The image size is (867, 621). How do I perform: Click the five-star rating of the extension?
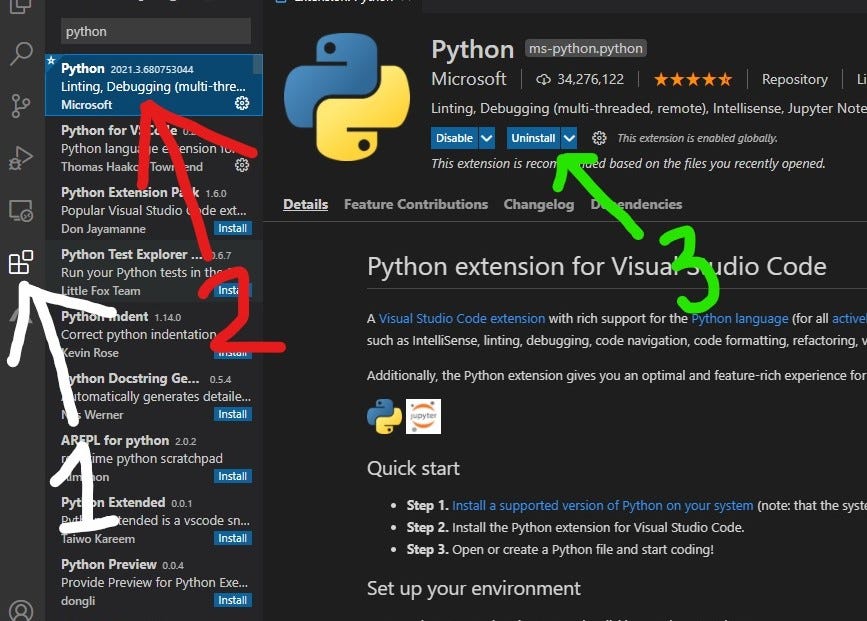[x=693, y=79]
